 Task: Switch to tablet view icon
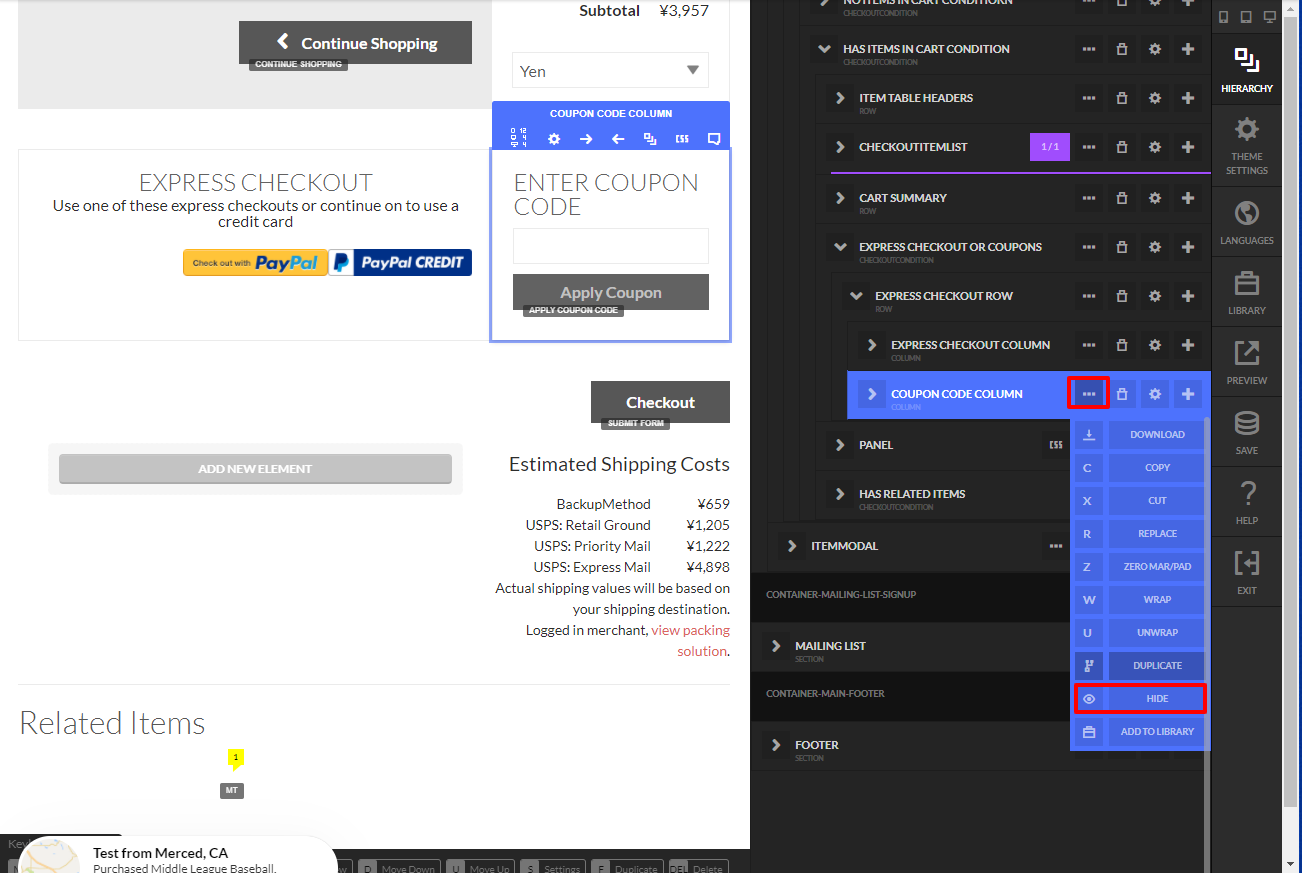(1246, 17)
